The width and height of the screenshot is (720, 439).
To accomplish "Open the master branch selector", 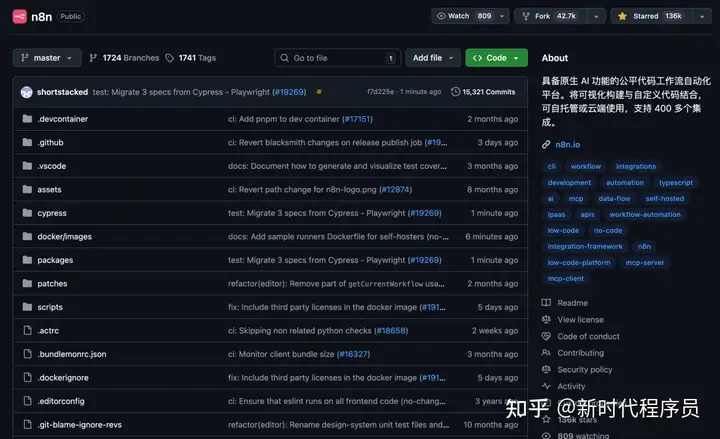I will [x=47, y=58].
